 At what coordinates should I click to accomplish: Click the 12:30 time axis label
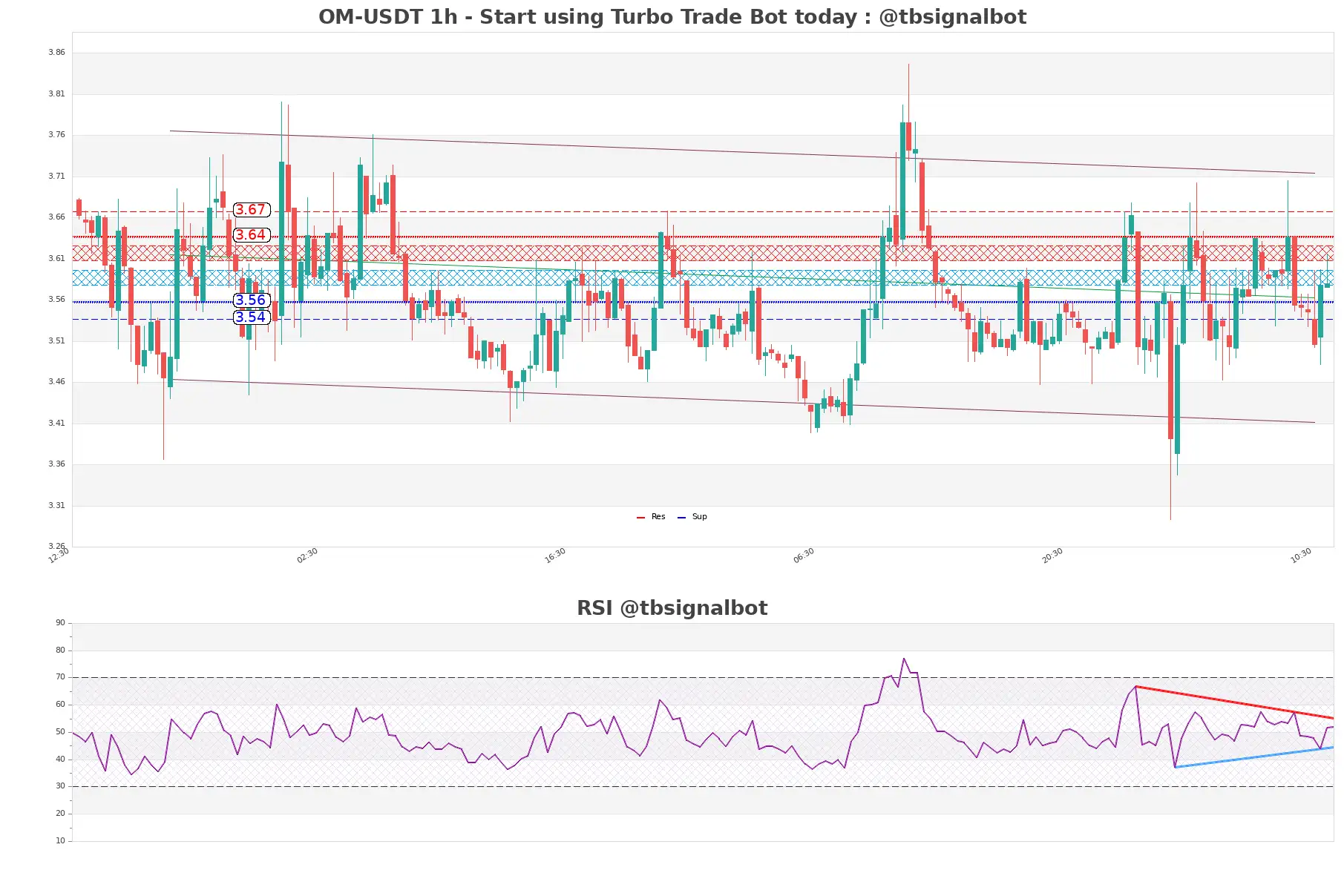point(59,556)
